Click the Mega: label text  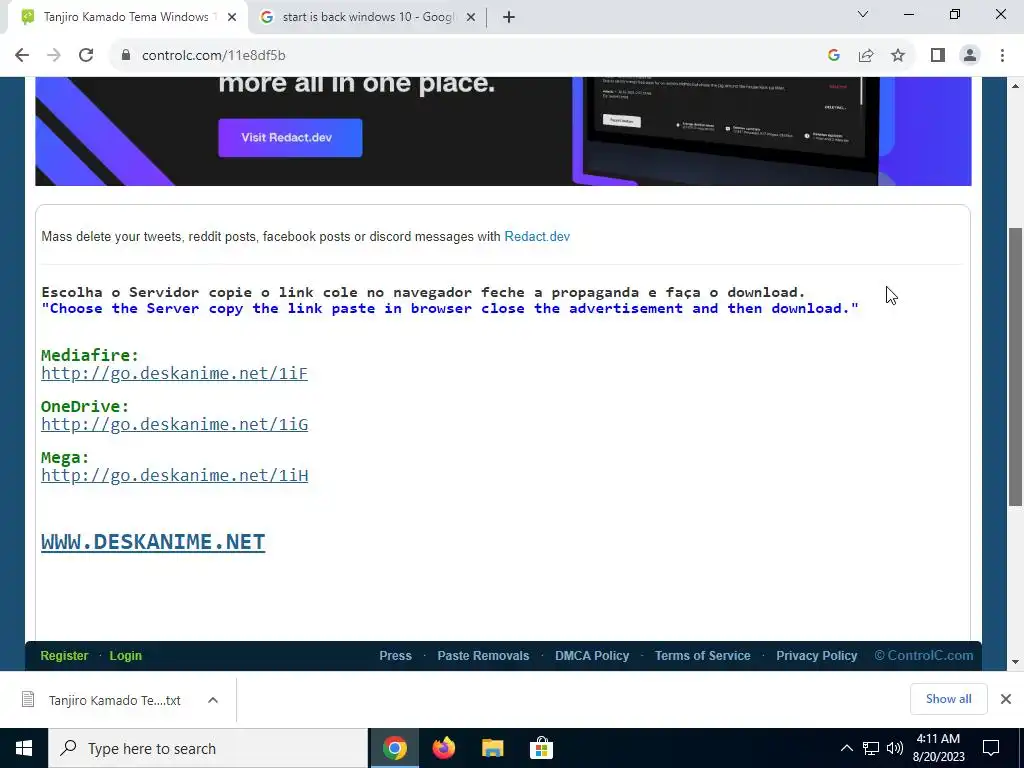pyautogui.click(x=65, y=457)
